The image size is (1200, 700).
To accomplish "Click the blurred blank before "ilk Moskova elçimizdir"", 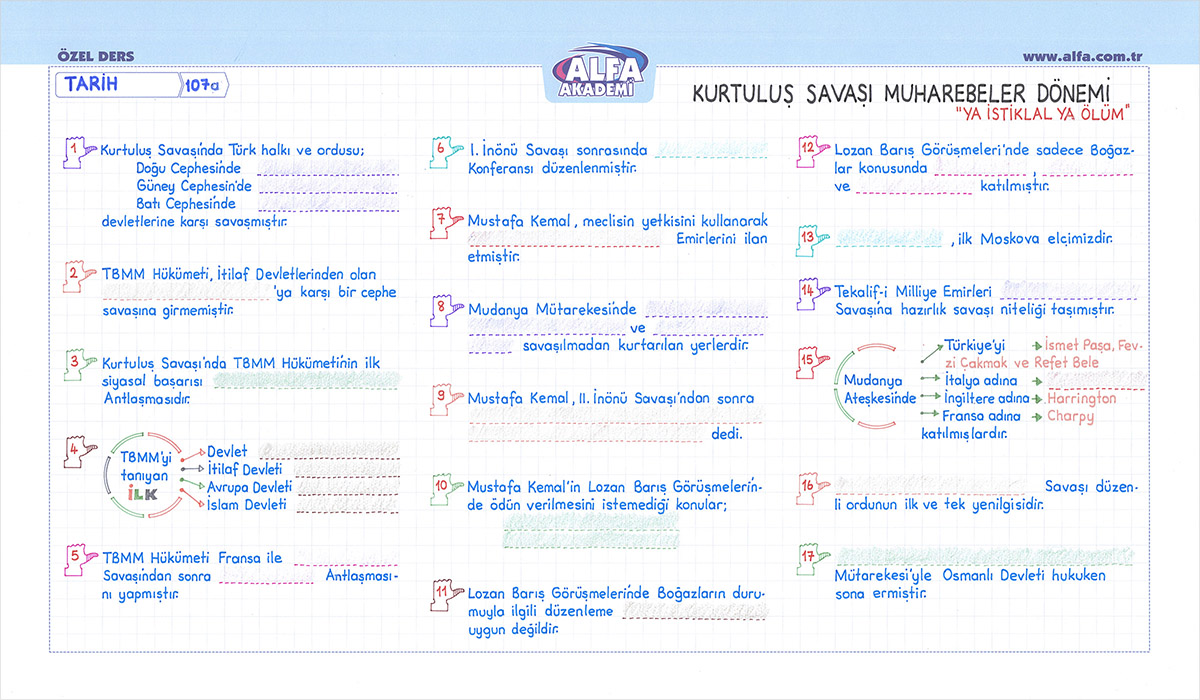I will (x=889, y=238).
